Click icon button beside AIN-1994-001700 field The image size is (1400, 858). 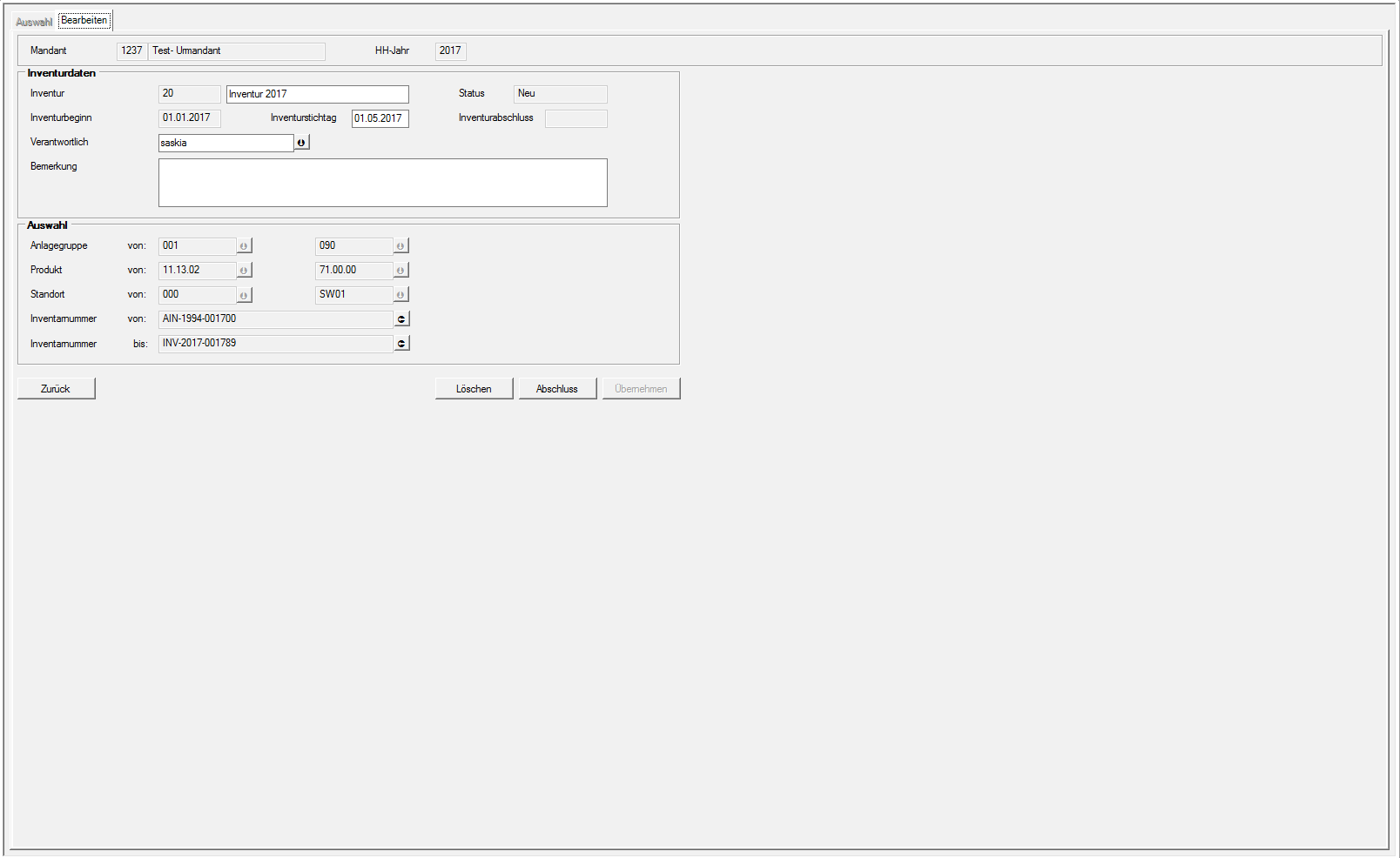401,319
